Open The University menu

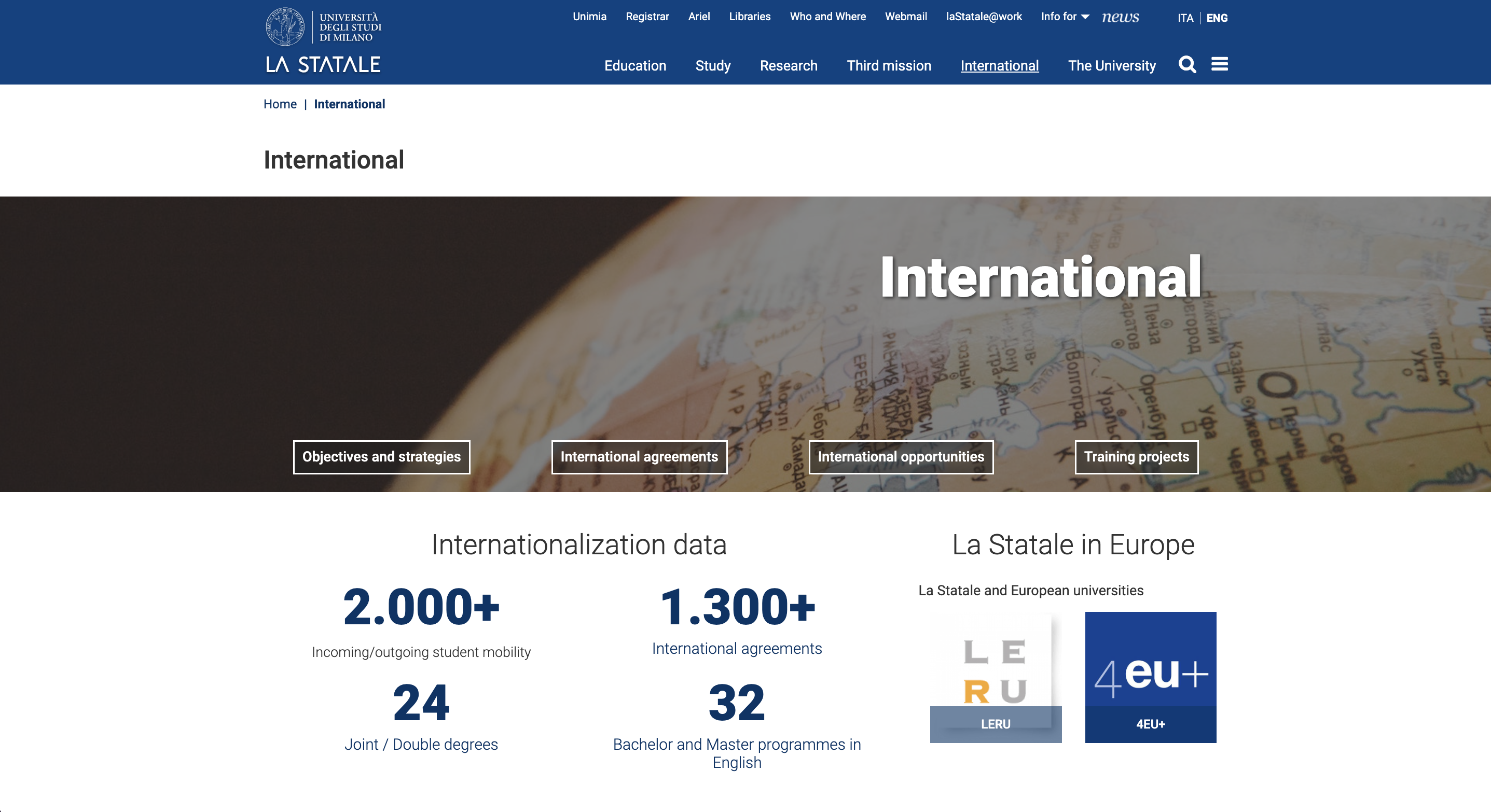(1111, 65)
